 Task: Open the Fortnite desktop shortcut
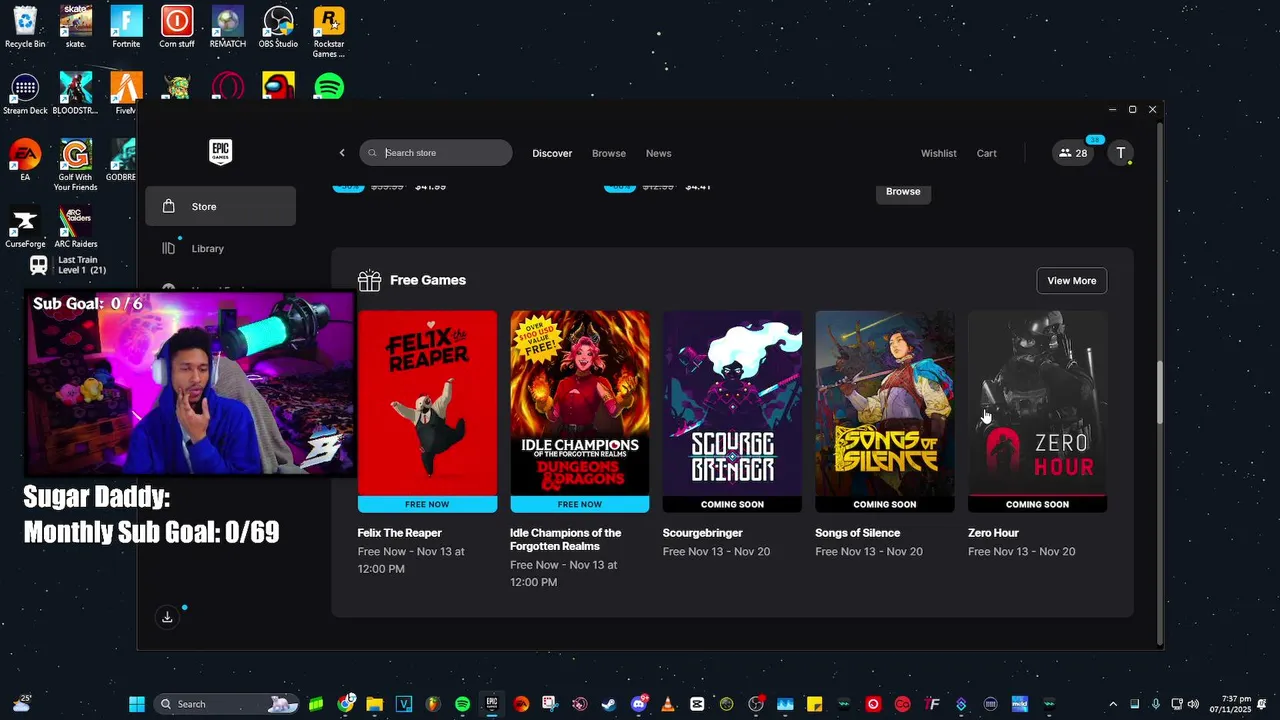(126, 27)
